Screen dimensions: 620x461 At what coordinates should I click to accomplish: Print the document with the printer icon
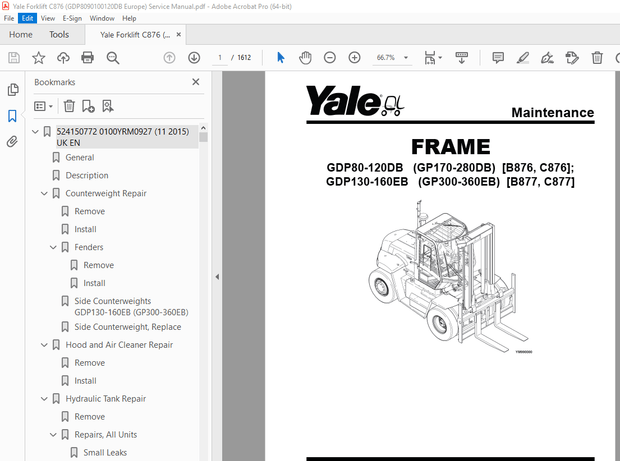[x=87, y=58]
